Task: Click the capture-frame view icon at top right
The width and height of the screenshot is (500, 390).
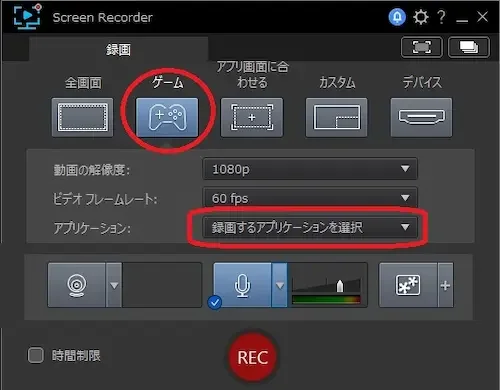Action: point(422,47)
